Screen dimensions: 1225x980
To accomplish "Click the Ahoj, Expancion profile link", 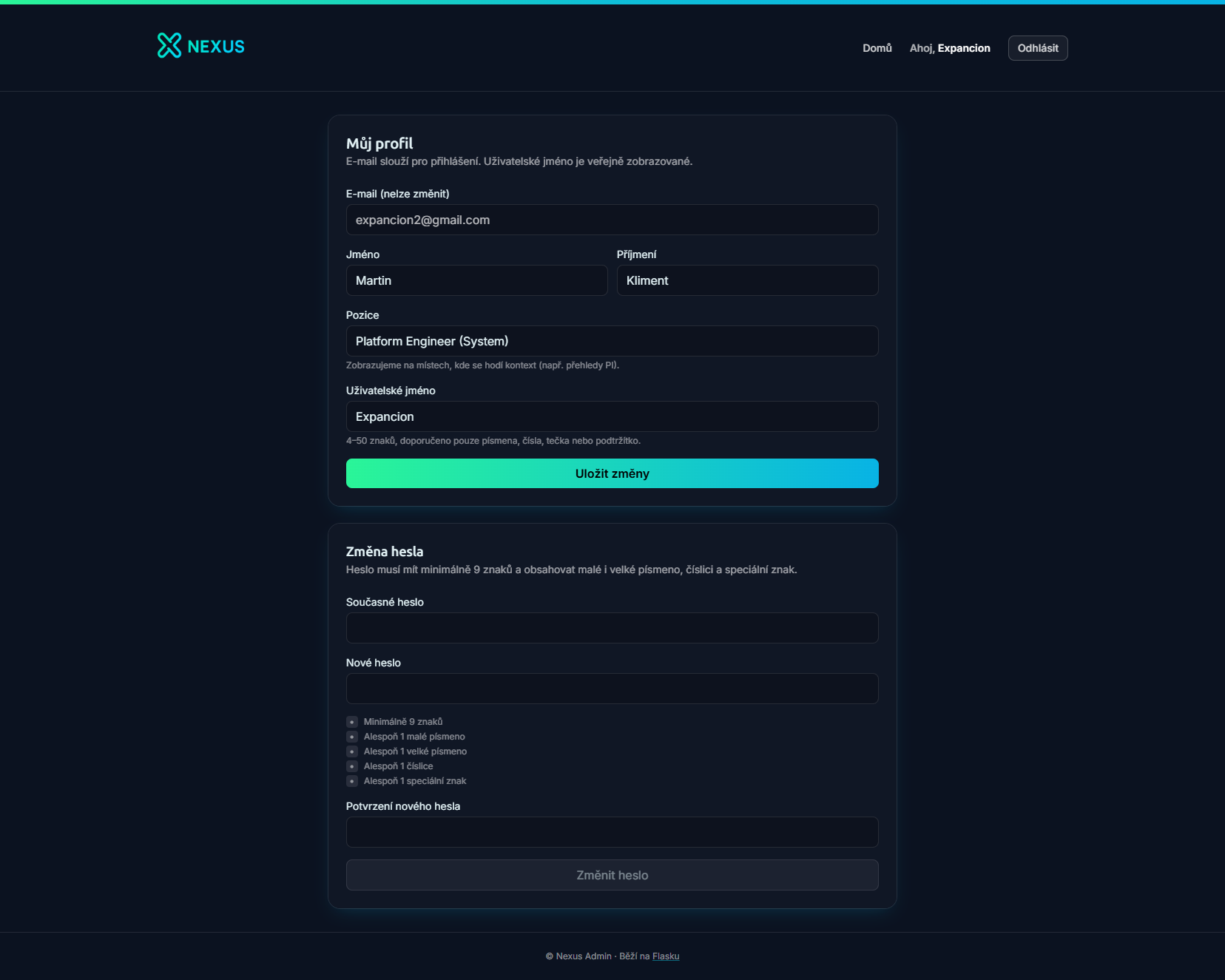I will [x=949, y=48].
